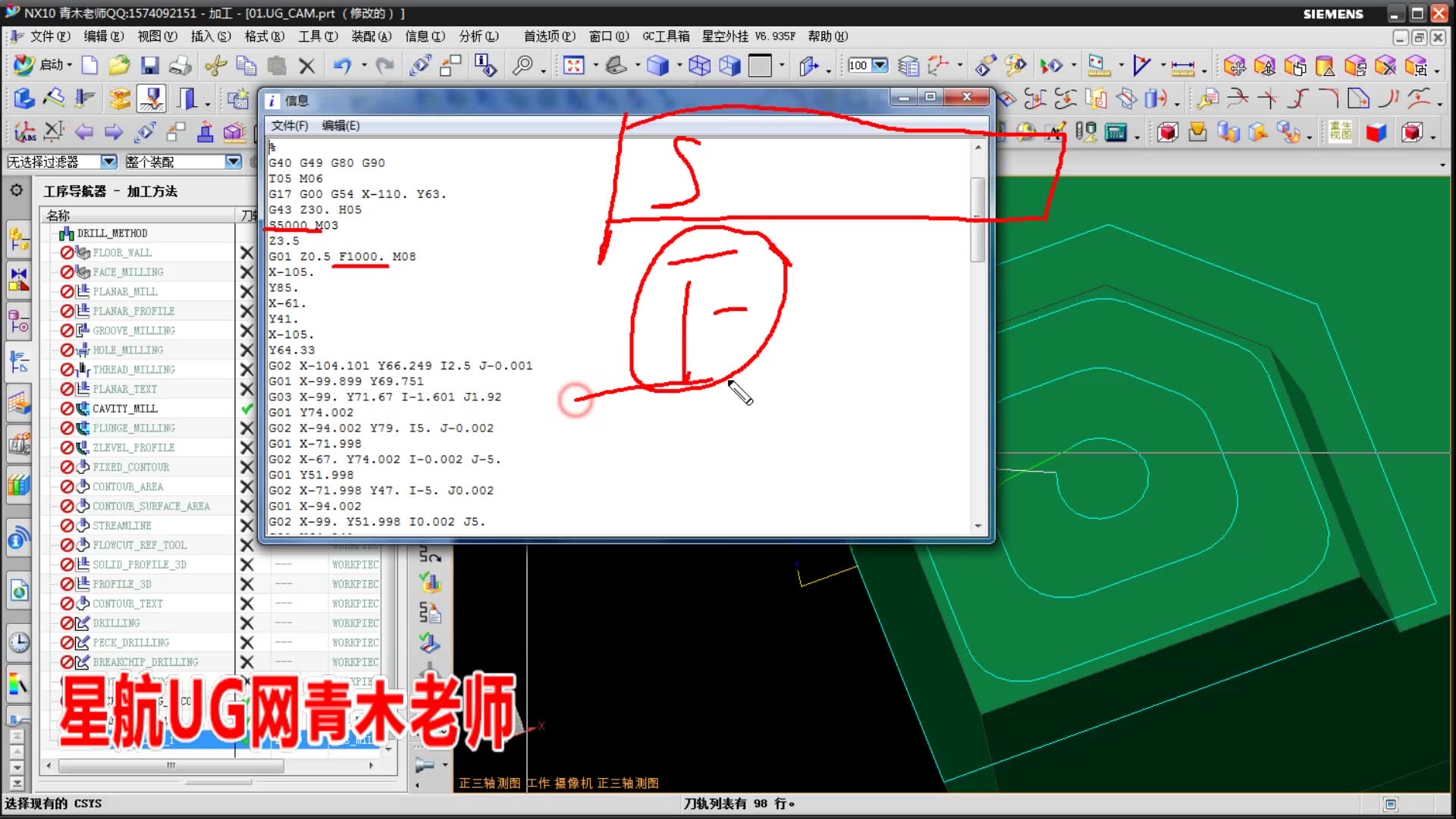
Task: Open the 100 value dropdown arrow
Action: click(880, 66)
